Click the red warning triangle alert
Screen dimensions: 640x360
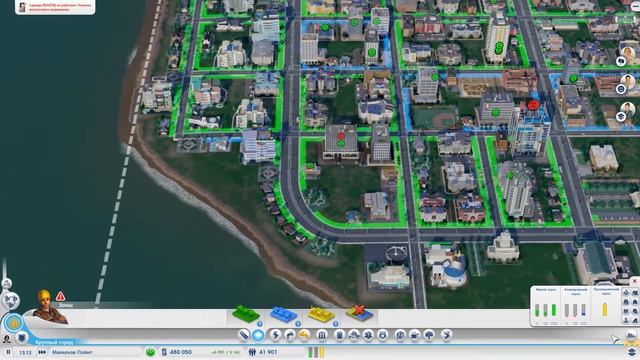[60, 296]
